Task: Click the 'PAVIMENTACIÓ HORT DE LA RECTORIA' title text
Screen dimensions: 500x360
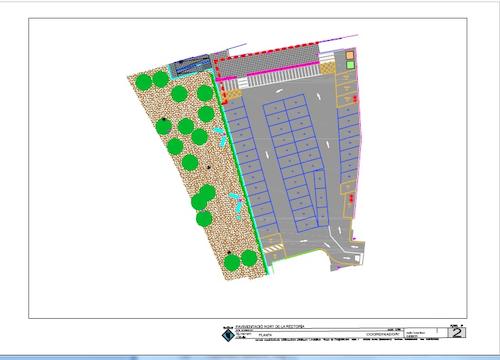Action: tap(270, 327)
